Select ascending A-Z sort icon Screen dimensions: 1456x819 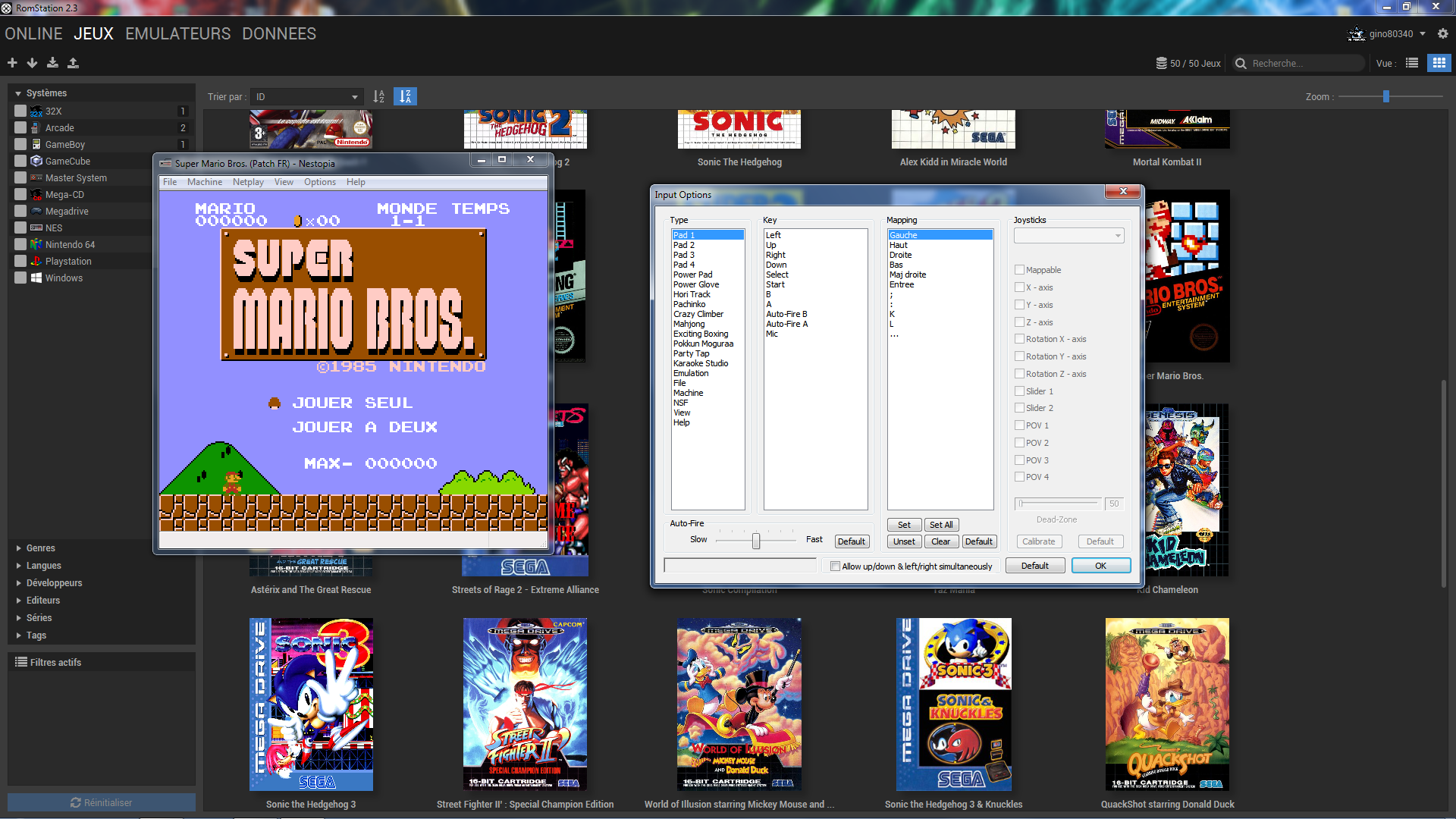click(x=379, y=96)
